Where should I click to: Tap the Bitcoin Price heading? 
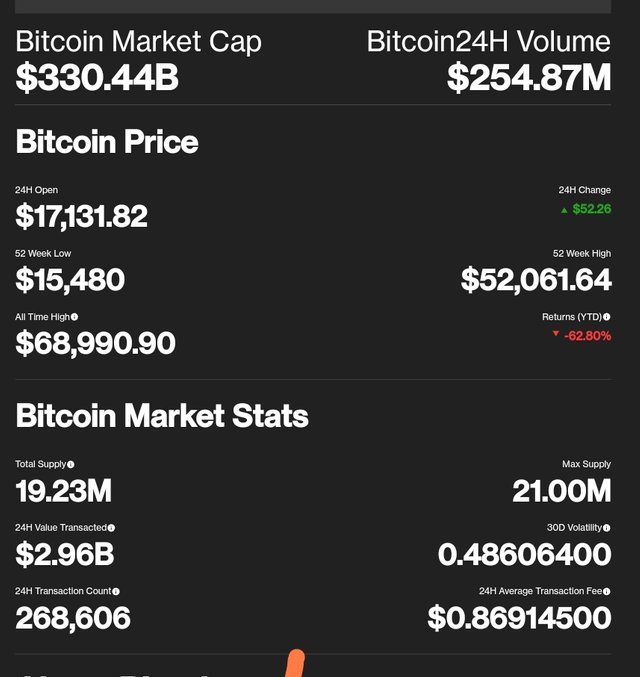[x=107, y=142]
